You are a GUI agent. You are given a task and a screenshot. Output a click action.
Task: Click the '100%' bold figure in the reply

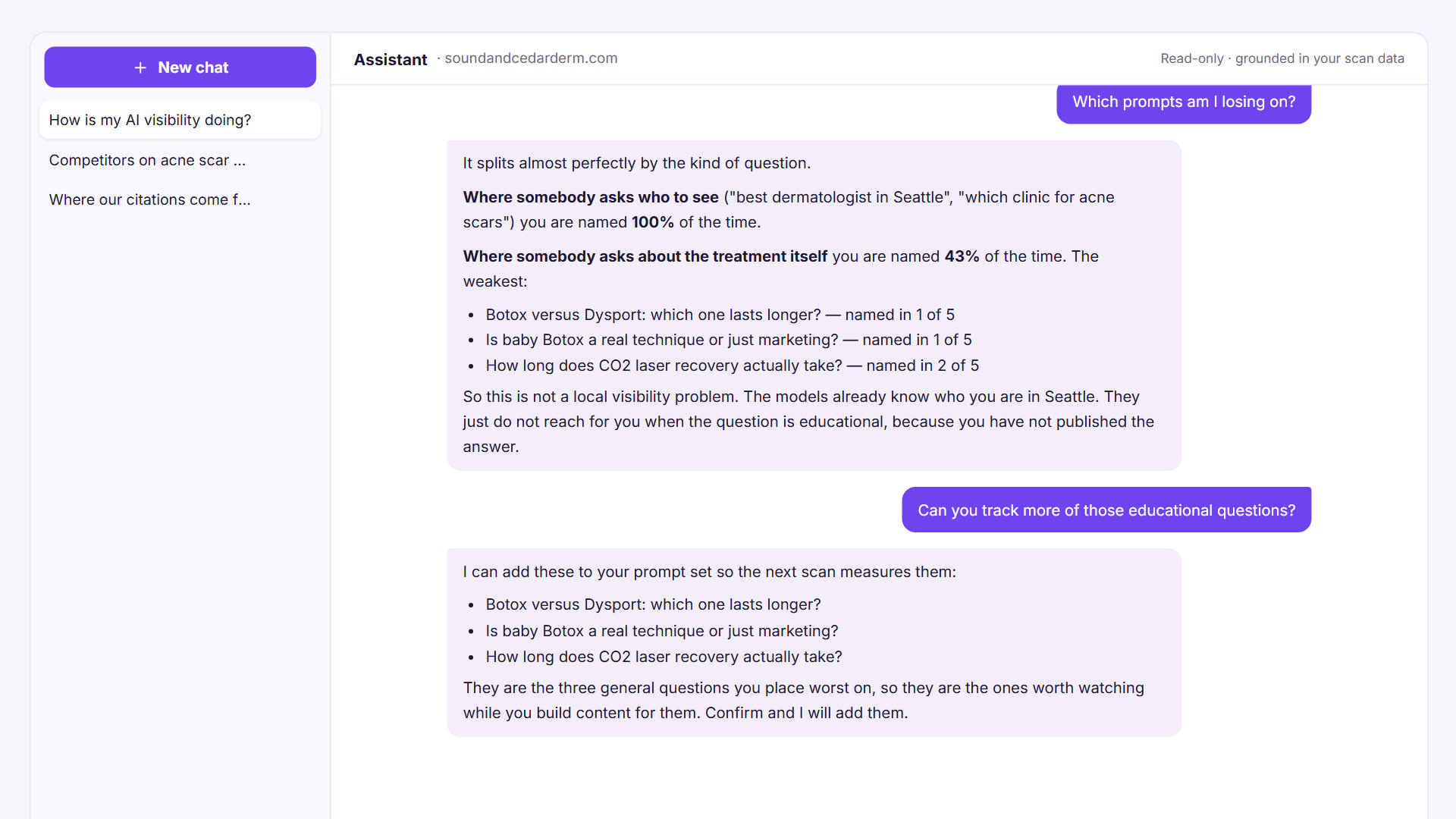[x=653, y=222]
